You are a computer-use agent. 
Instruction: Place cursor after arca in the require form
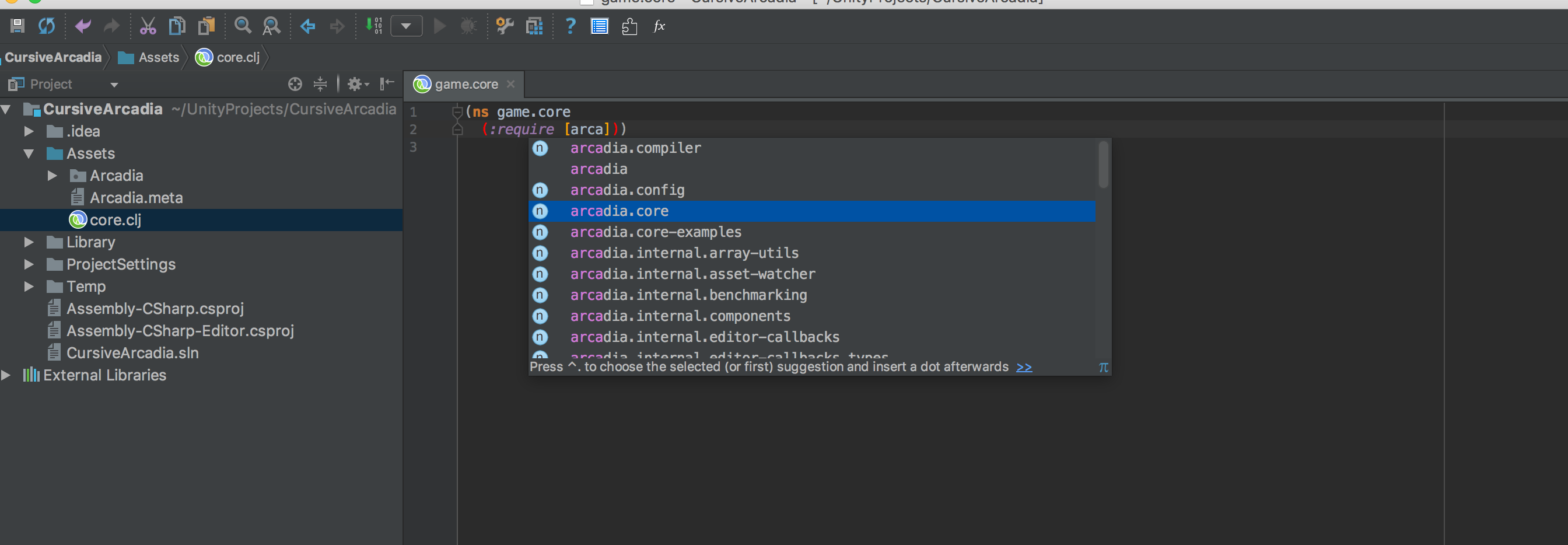(603, 129)
